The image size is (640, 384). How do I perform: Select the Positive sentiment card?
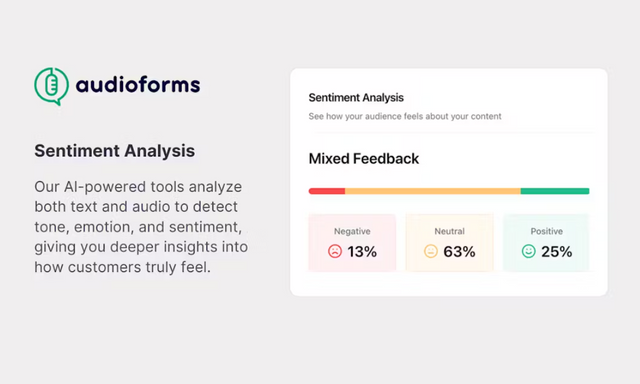click(546, 242)
